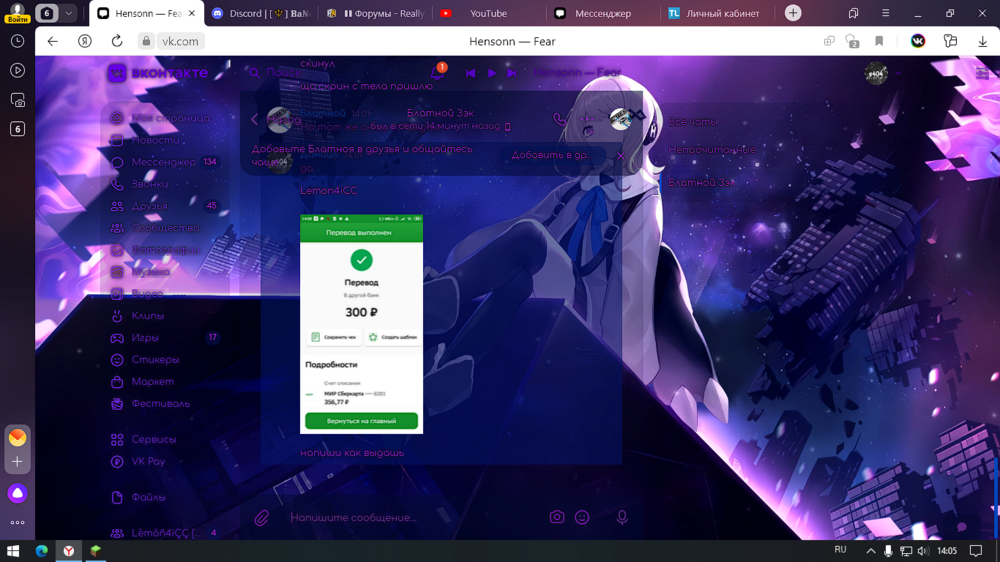Viewport: 1000px width, 562px height.
Task: Open the Alice assistant purple icon
Action: (x=17, y=493)
